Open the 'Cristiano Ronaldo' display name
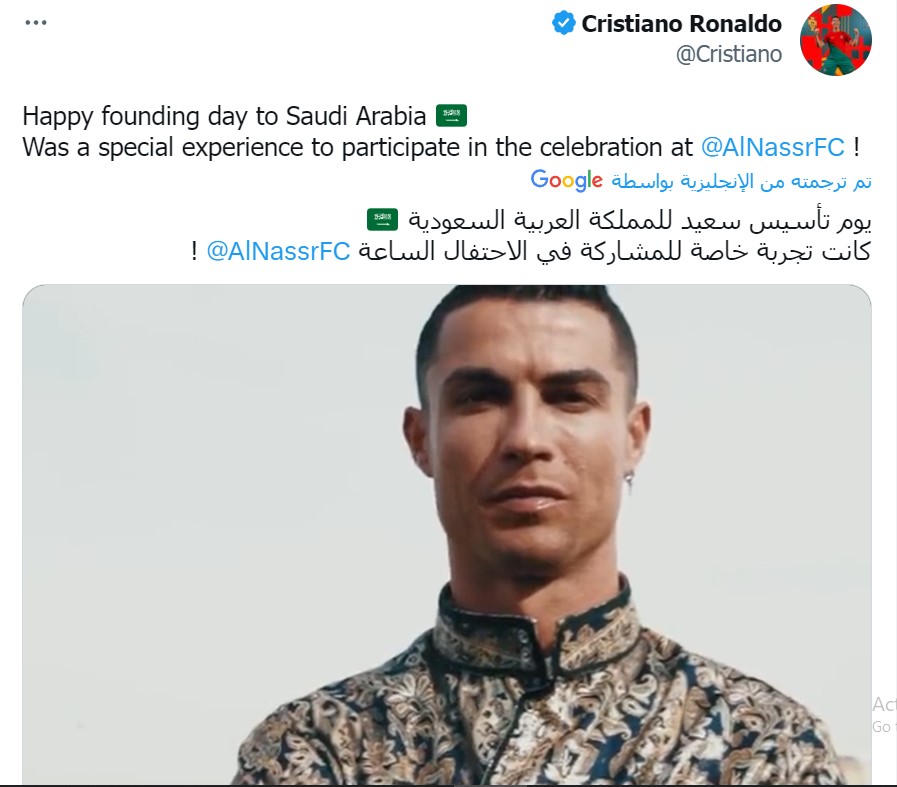 click(681, 24)
